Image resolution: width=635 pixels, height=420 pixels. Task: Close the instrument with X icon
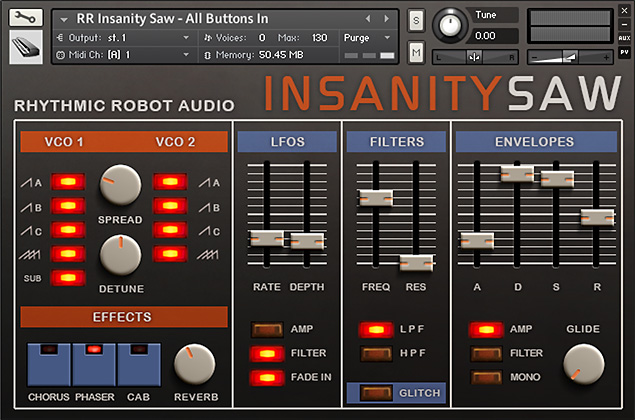coord(624,11)
